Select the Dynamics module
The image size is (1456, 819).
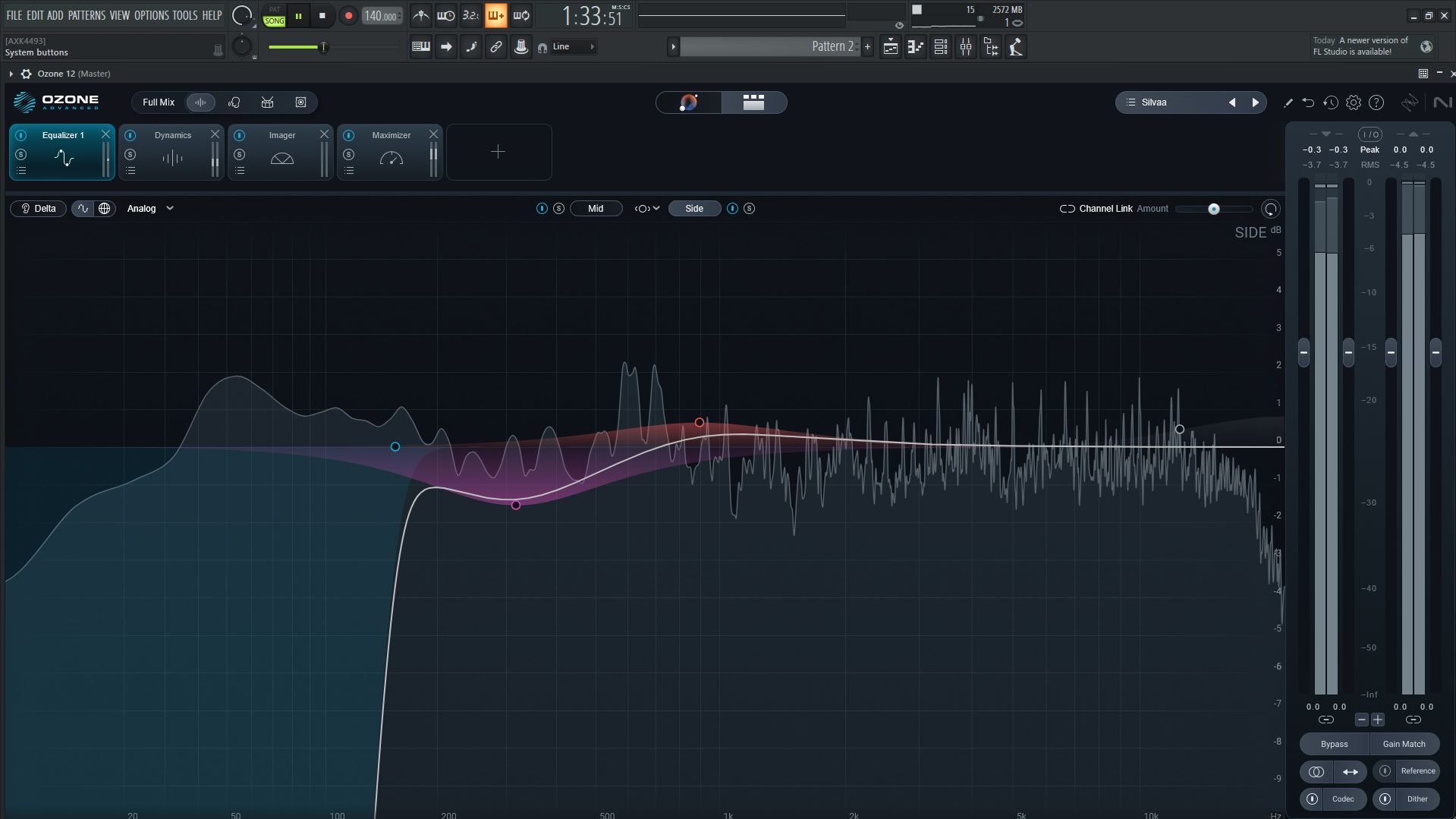(x=172, y=135)
